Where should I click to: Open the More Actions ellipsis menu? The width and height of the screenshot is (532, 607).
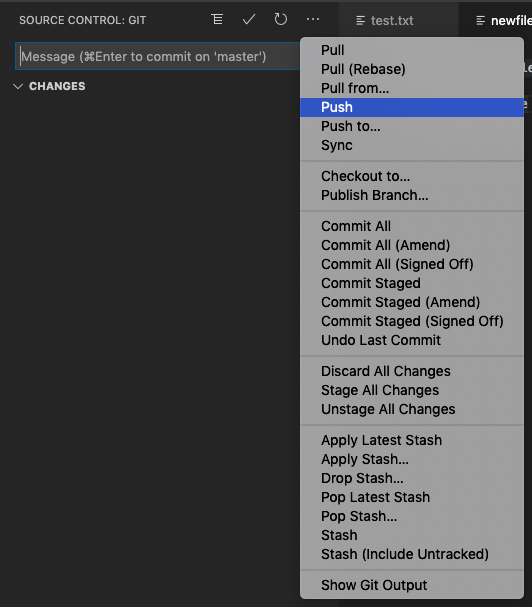tap(313, 19)
